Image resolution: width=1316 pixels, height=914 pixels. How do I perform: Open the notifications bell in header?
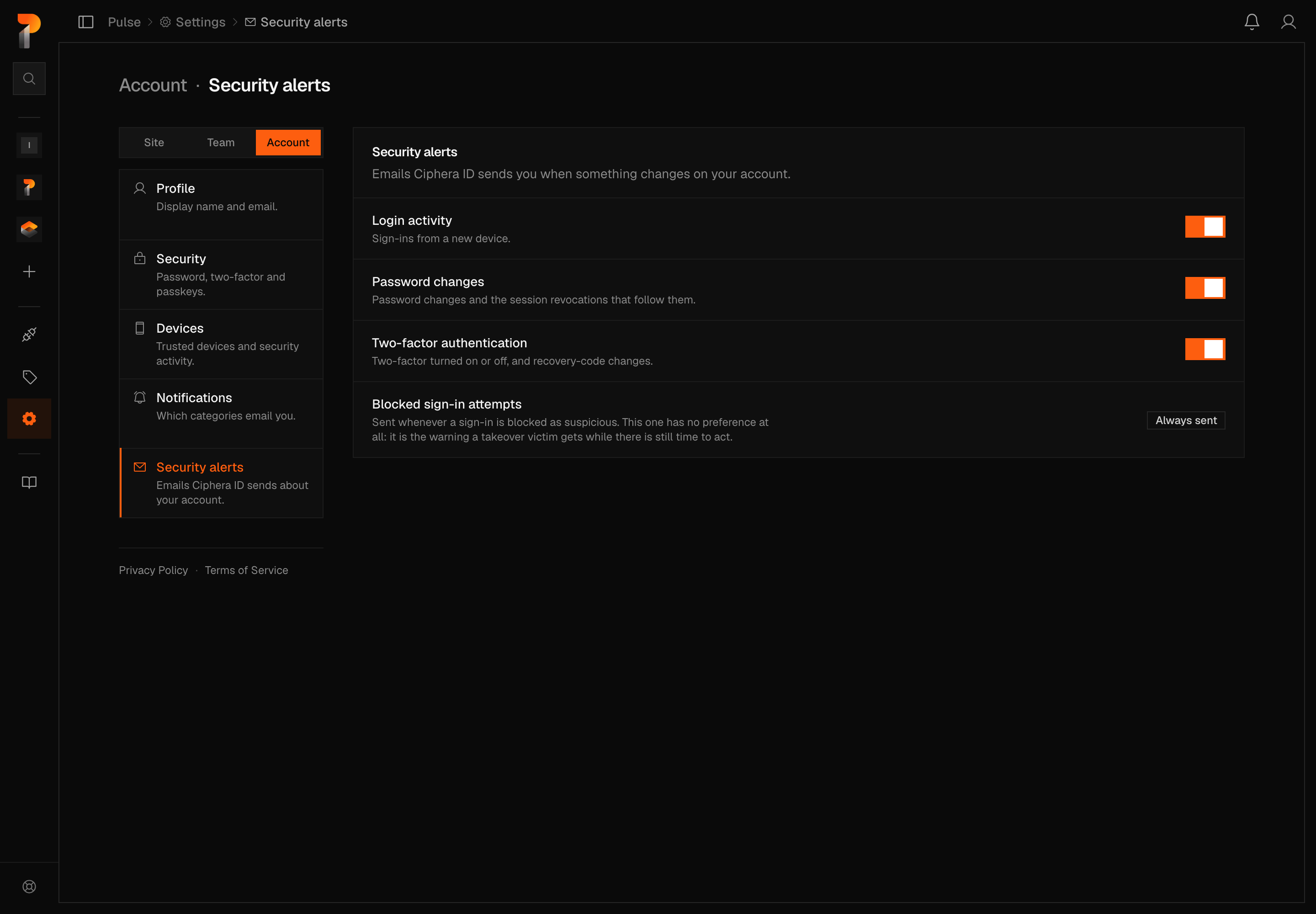[x=1252, y=22]
